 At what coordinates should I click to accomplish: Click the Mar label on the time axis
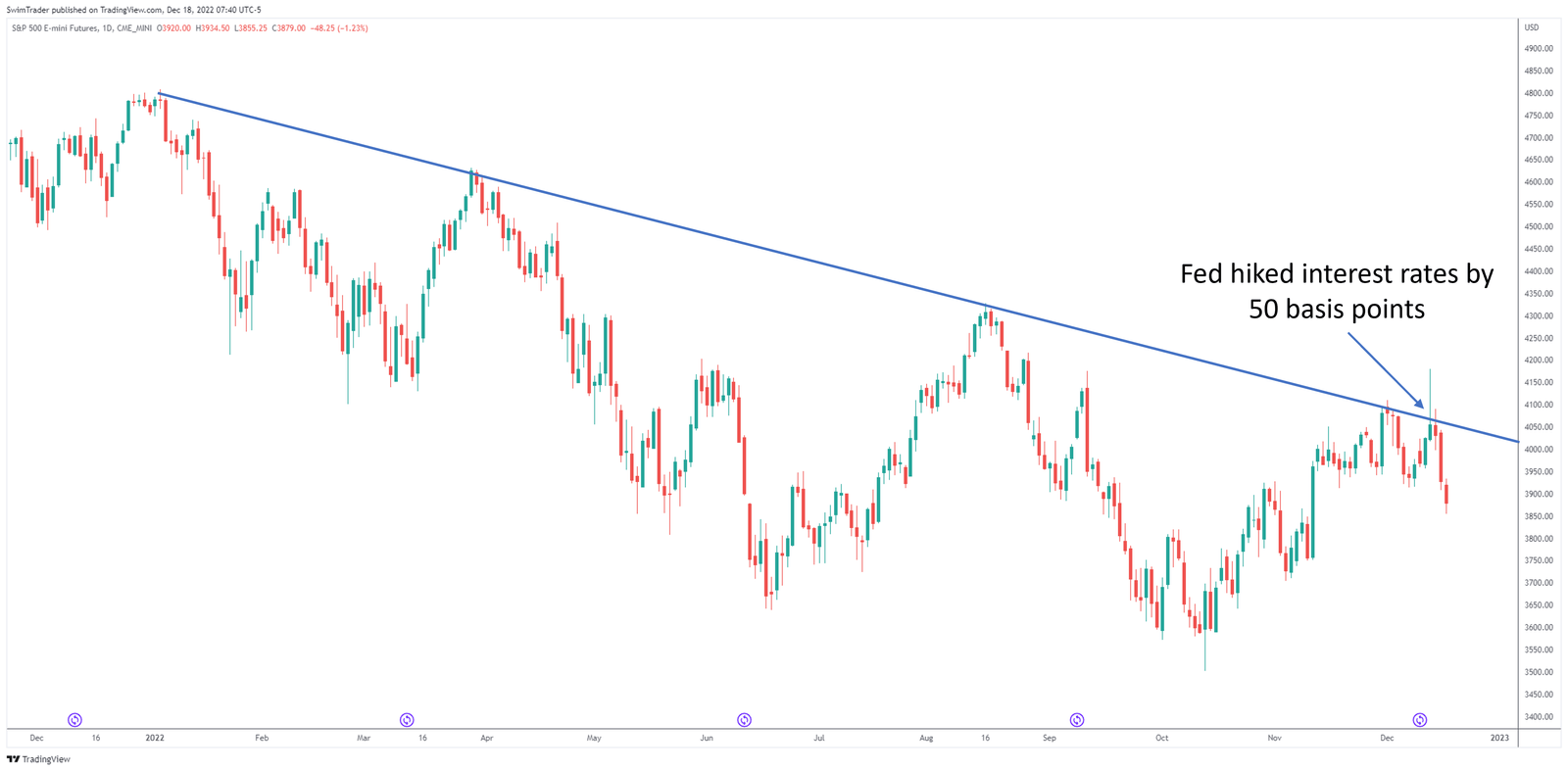(364, 738)
